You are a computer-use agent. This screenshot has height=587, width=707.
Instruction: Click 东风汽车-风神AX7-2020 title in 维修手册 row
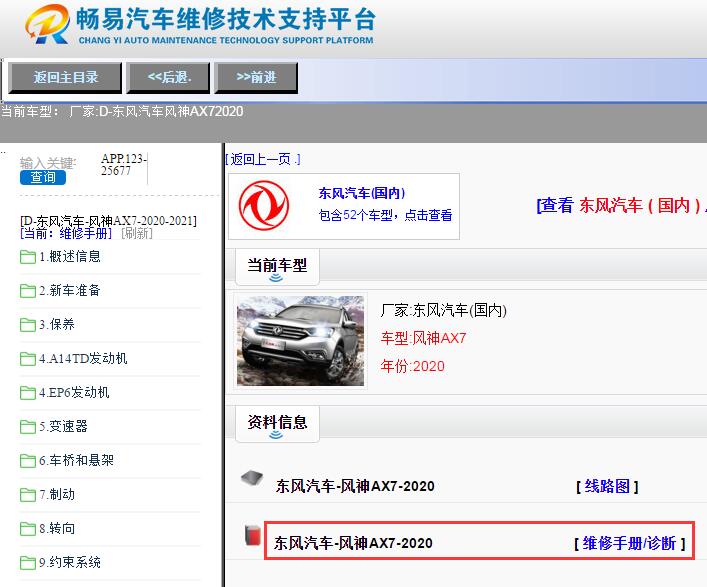(353, 543)
